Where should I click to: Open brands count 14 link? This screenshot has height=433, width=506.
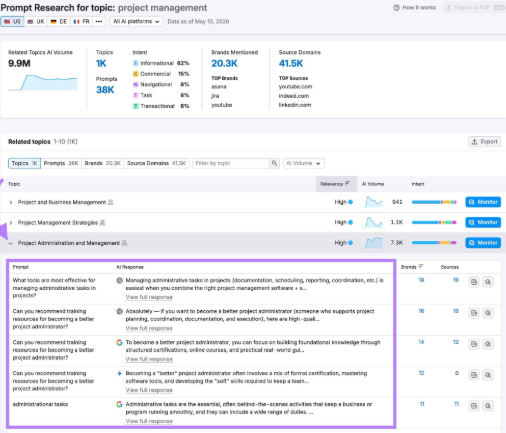[x=421, y=342]
